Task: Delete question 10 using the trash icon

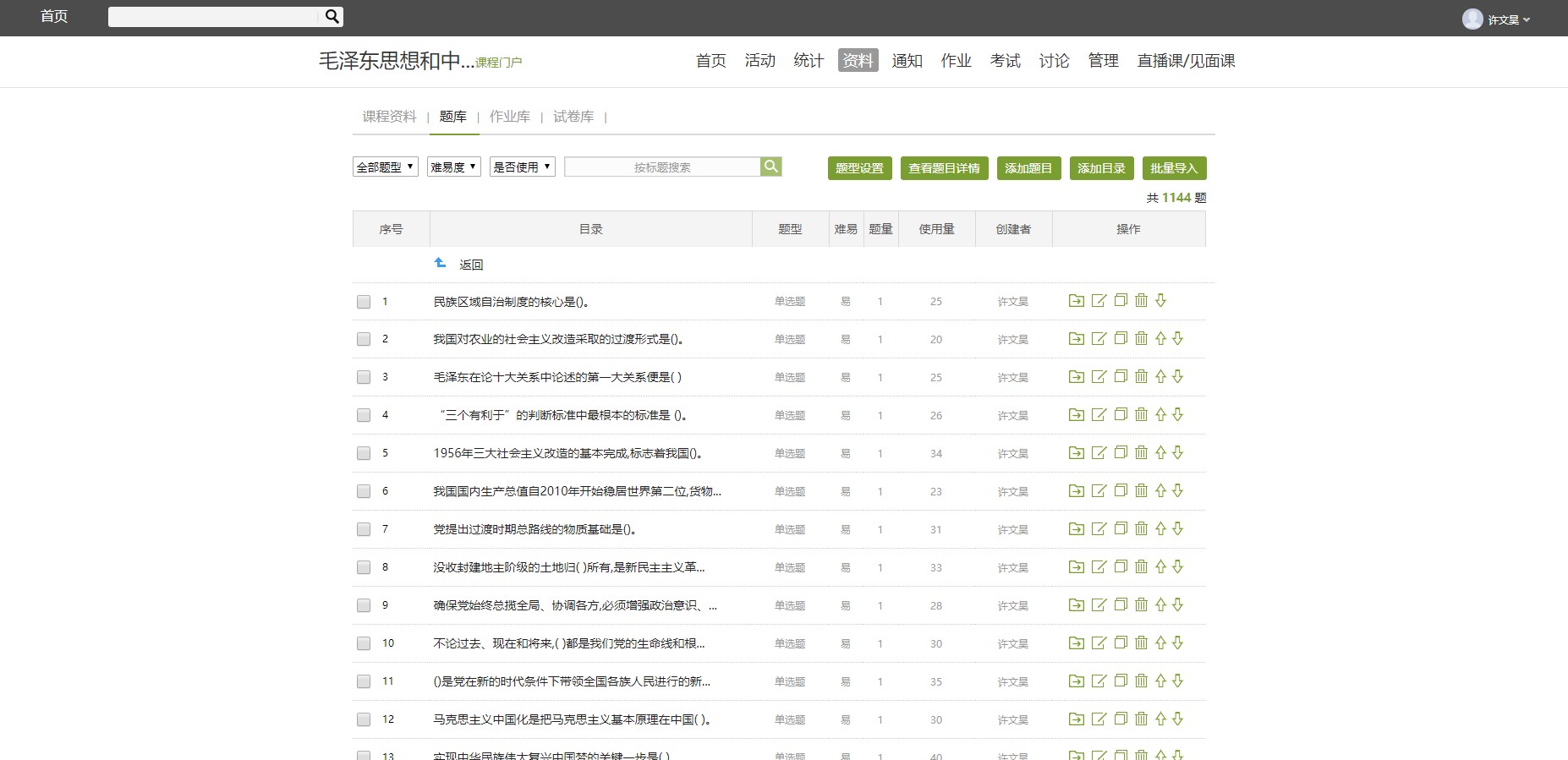Action: (x=1141, y=642)
